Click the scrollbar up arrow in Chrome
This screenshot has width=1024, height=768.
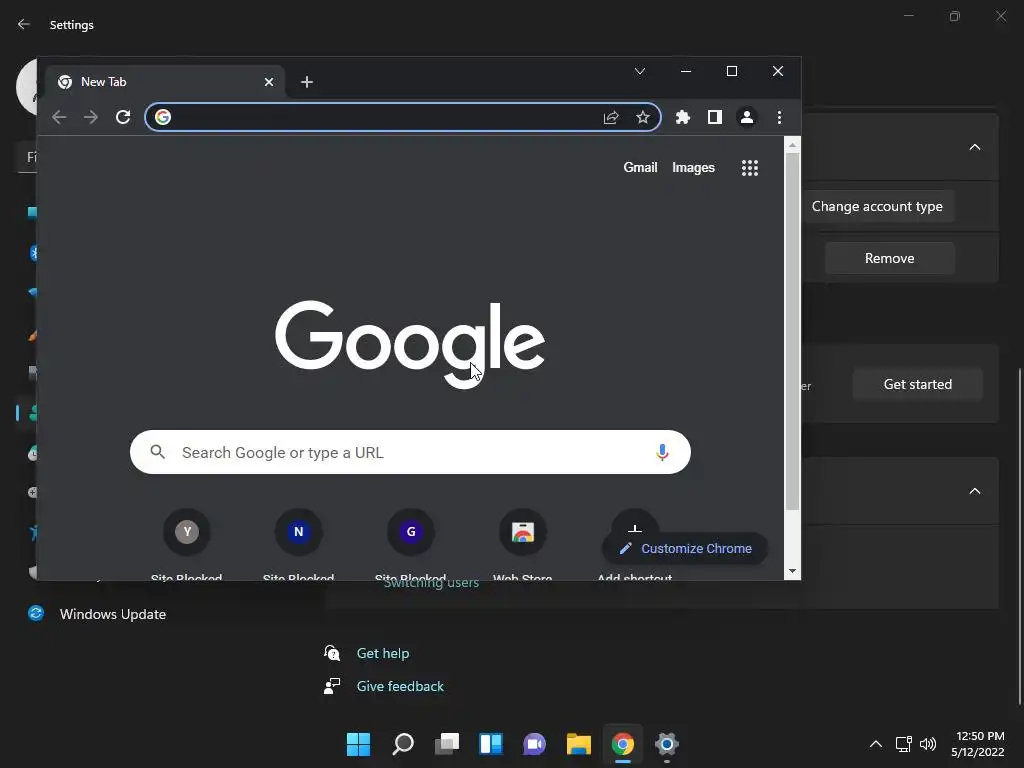(792, 145)
